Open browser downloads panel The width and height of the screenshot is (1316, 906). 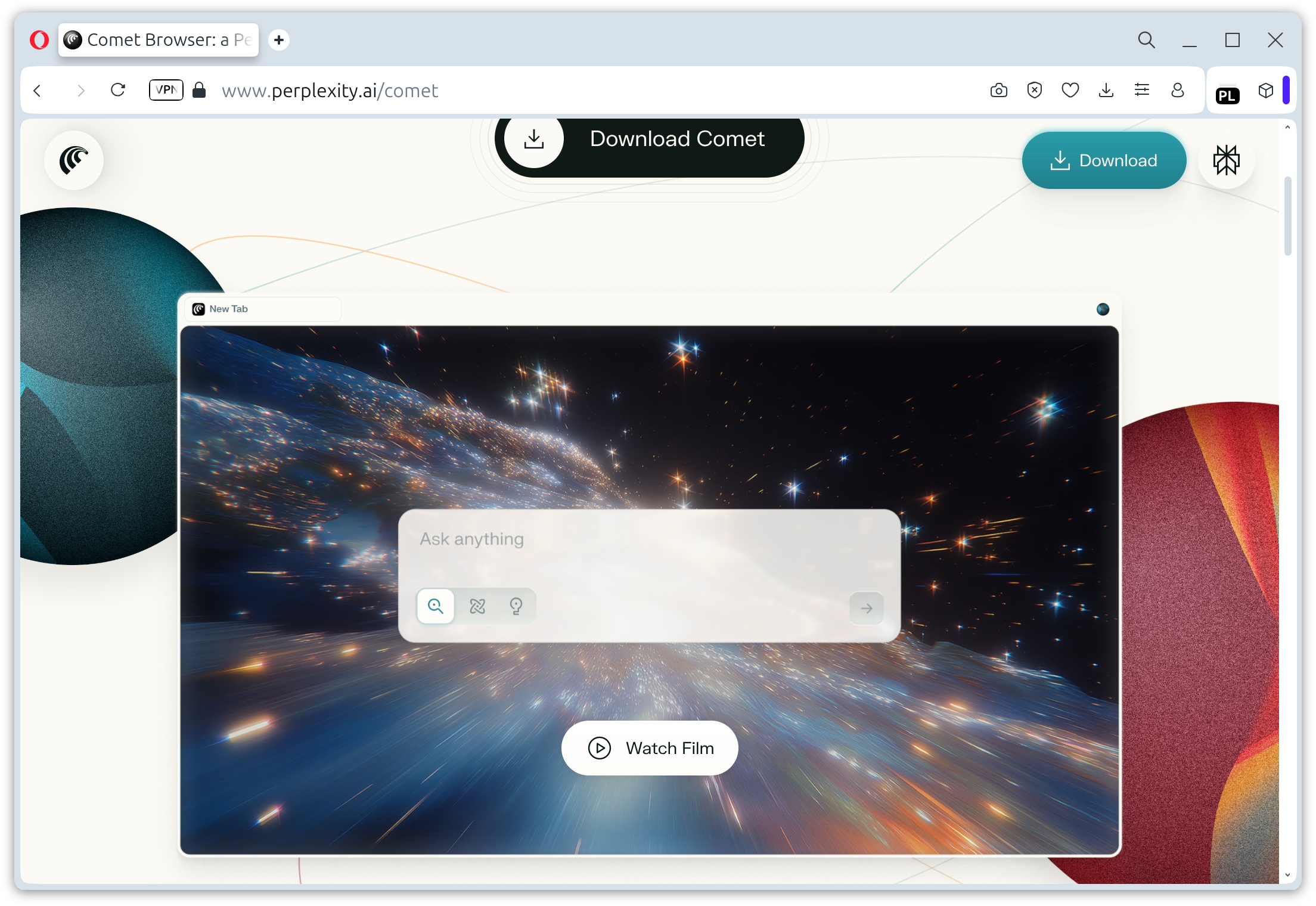(1106, 90)
